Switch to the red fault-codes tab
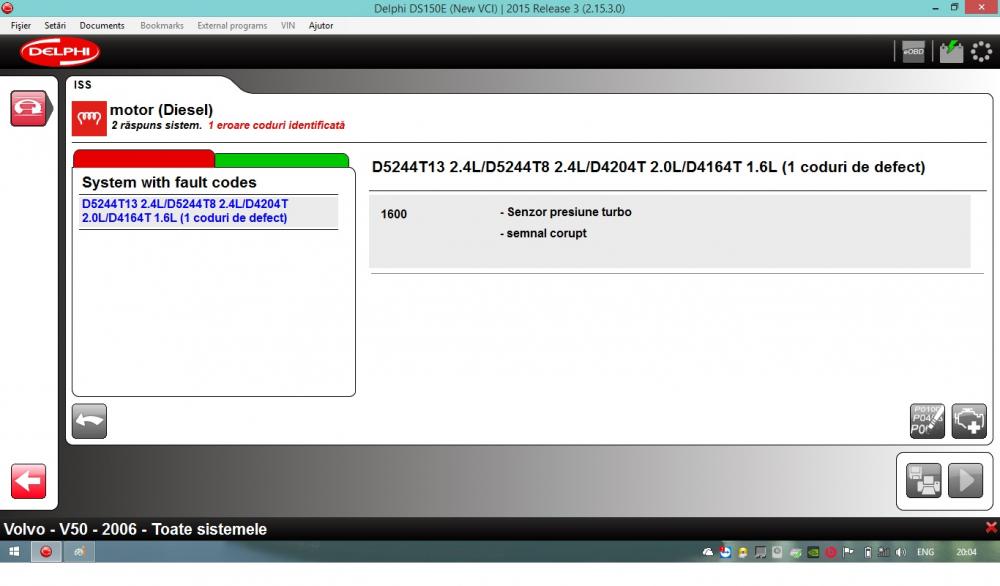Image resolution: width=1000 pixels, height=586 pixels. 144,158
